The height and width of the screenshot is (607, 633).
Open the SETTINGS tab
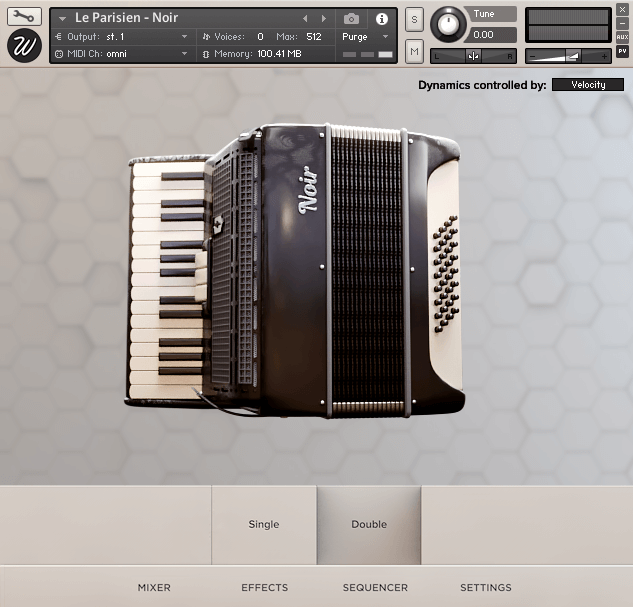486,588
